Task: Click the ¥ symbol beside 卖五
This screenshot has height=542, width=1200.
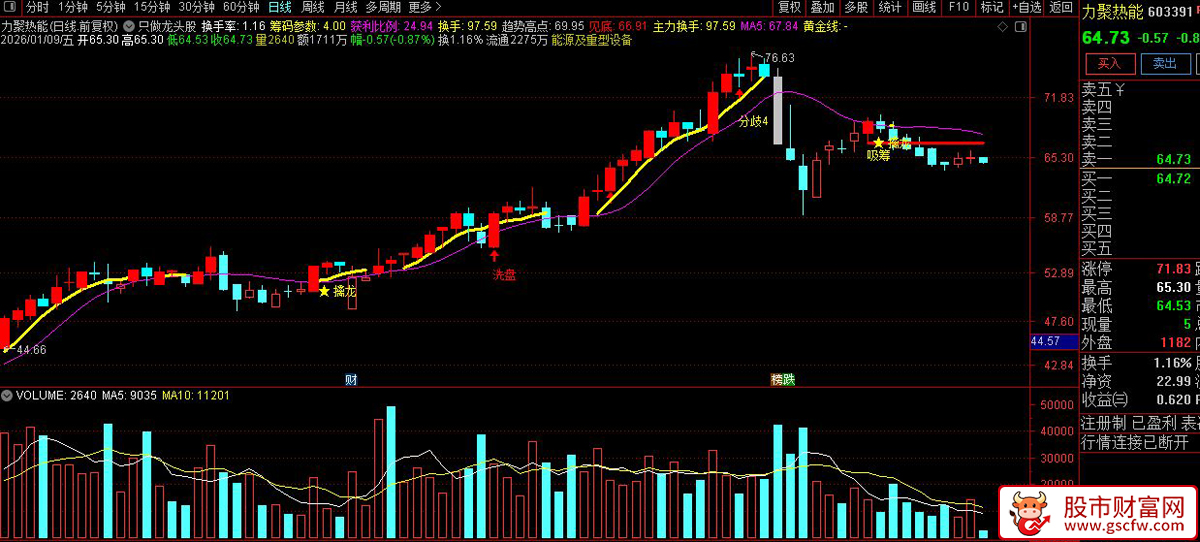Action: tap(1120, 91)
